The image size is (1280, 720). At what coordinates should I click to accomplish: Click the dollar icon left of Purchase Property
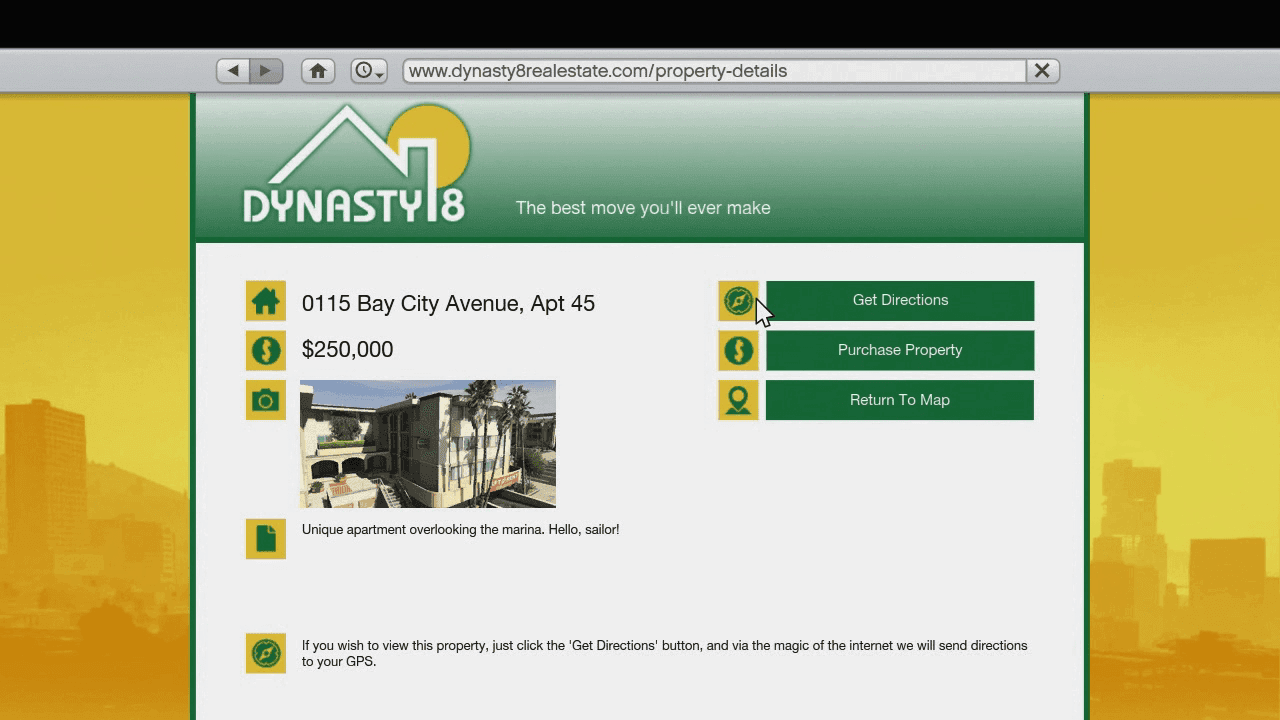[738, 351]
